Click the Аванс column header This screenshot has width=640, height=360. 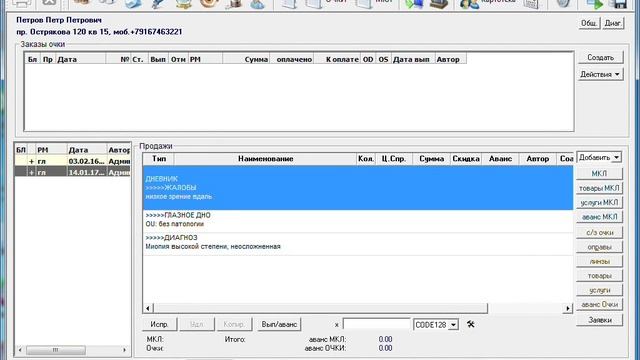click(500, 158)
